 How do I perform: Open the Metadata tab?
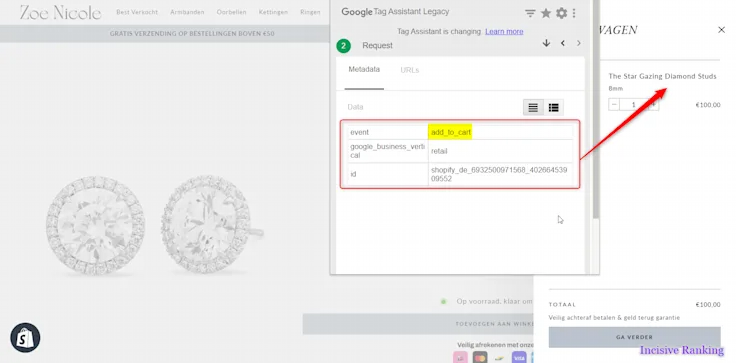click(x=364, y=70)
